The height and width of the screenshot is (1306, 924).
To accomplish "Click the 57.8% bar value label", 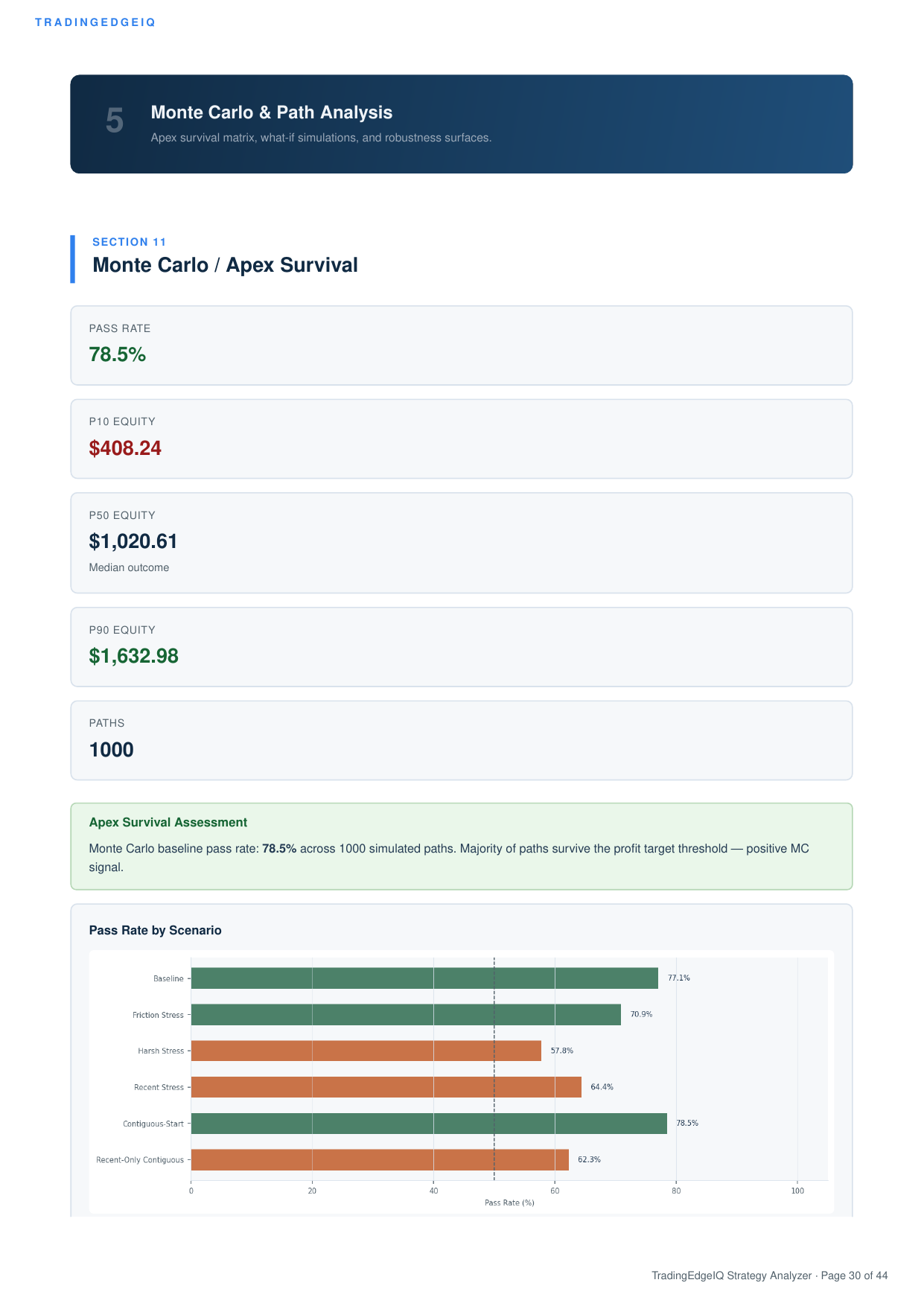I will click(562, 1051).
